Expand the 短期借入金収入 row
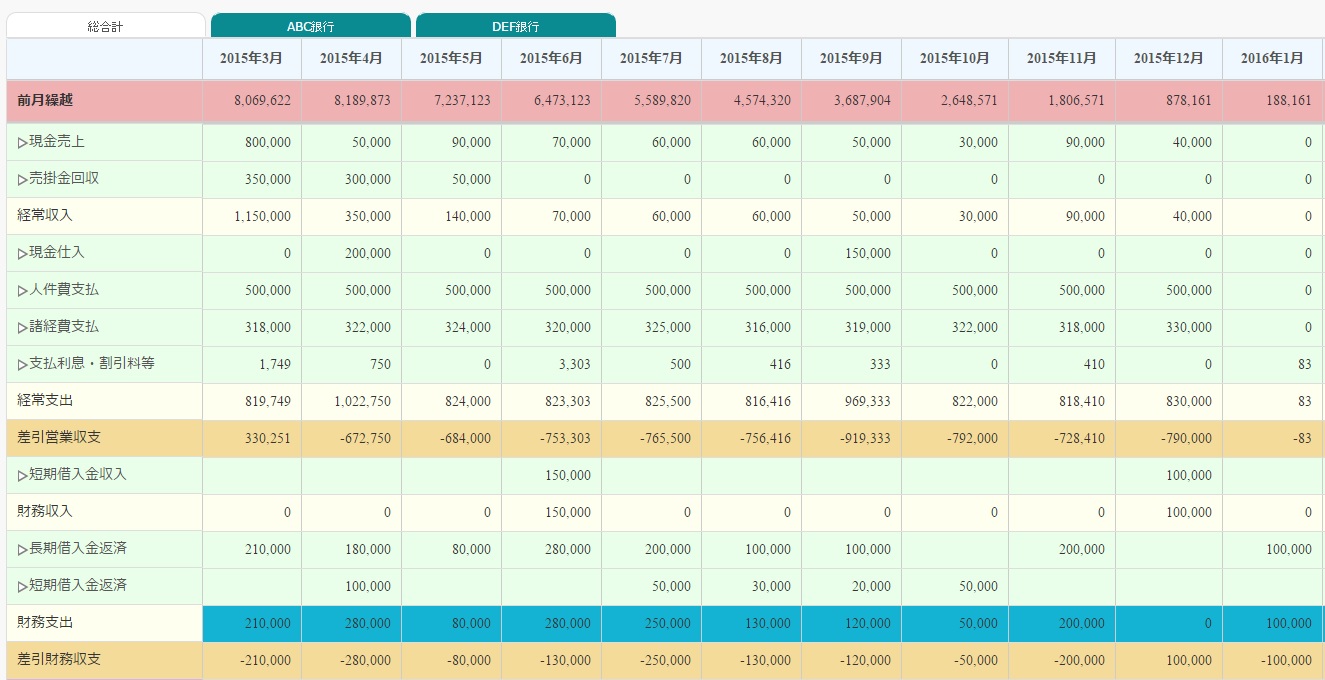 coord(23,475)
